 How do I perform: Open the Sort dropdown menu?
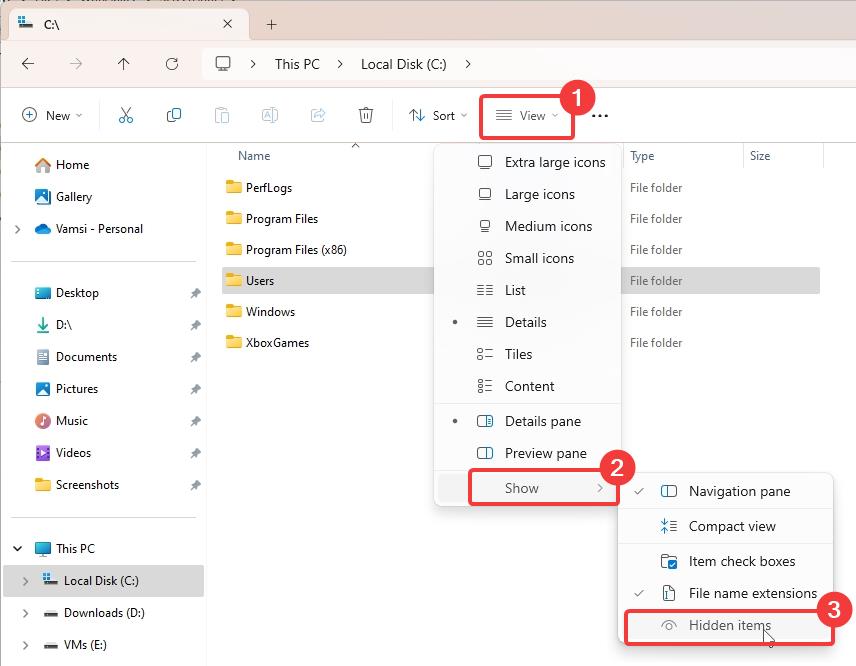437,116
